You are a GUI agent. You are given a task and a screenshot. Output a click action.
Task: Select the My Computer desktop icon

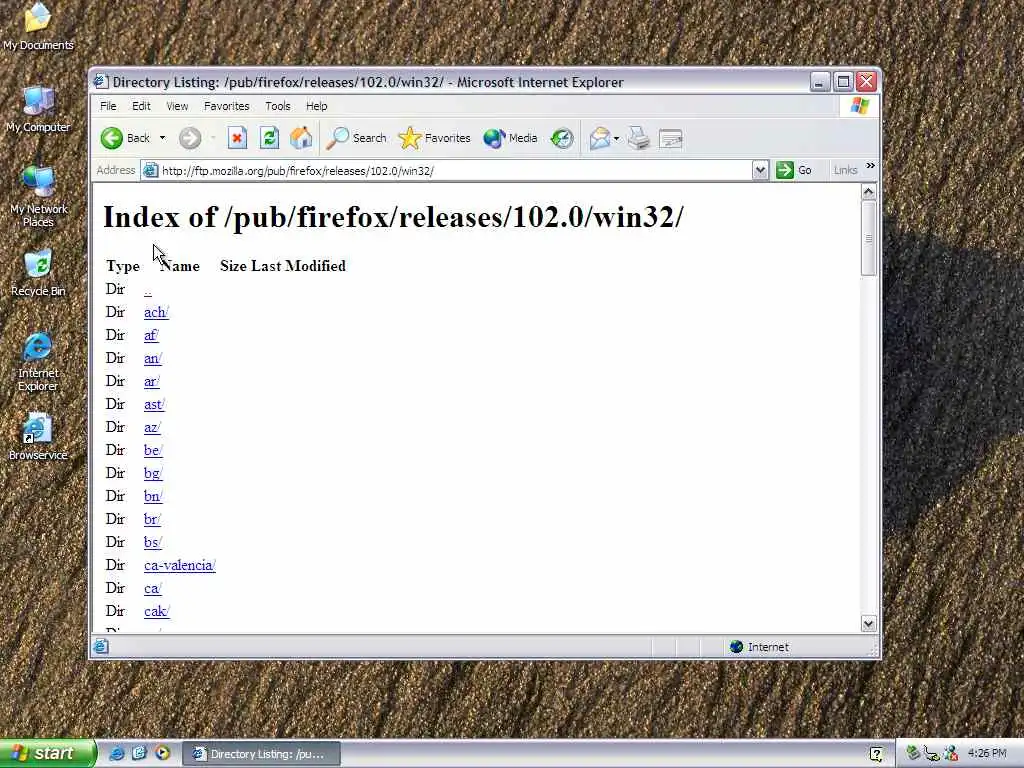pos(38,109)
